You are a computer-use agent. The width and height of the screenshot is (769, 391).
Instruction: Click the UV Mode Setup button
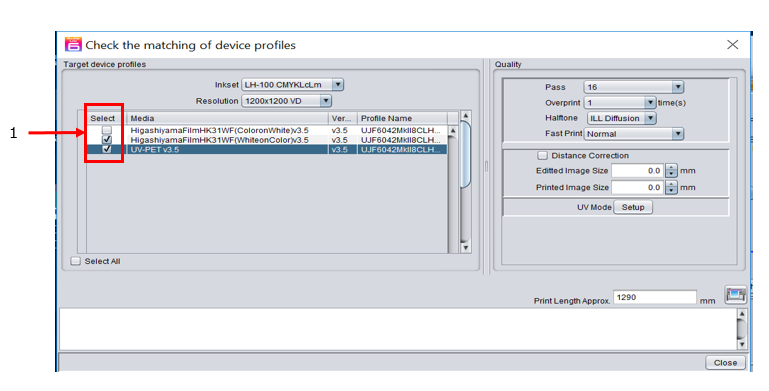(633, 207)
